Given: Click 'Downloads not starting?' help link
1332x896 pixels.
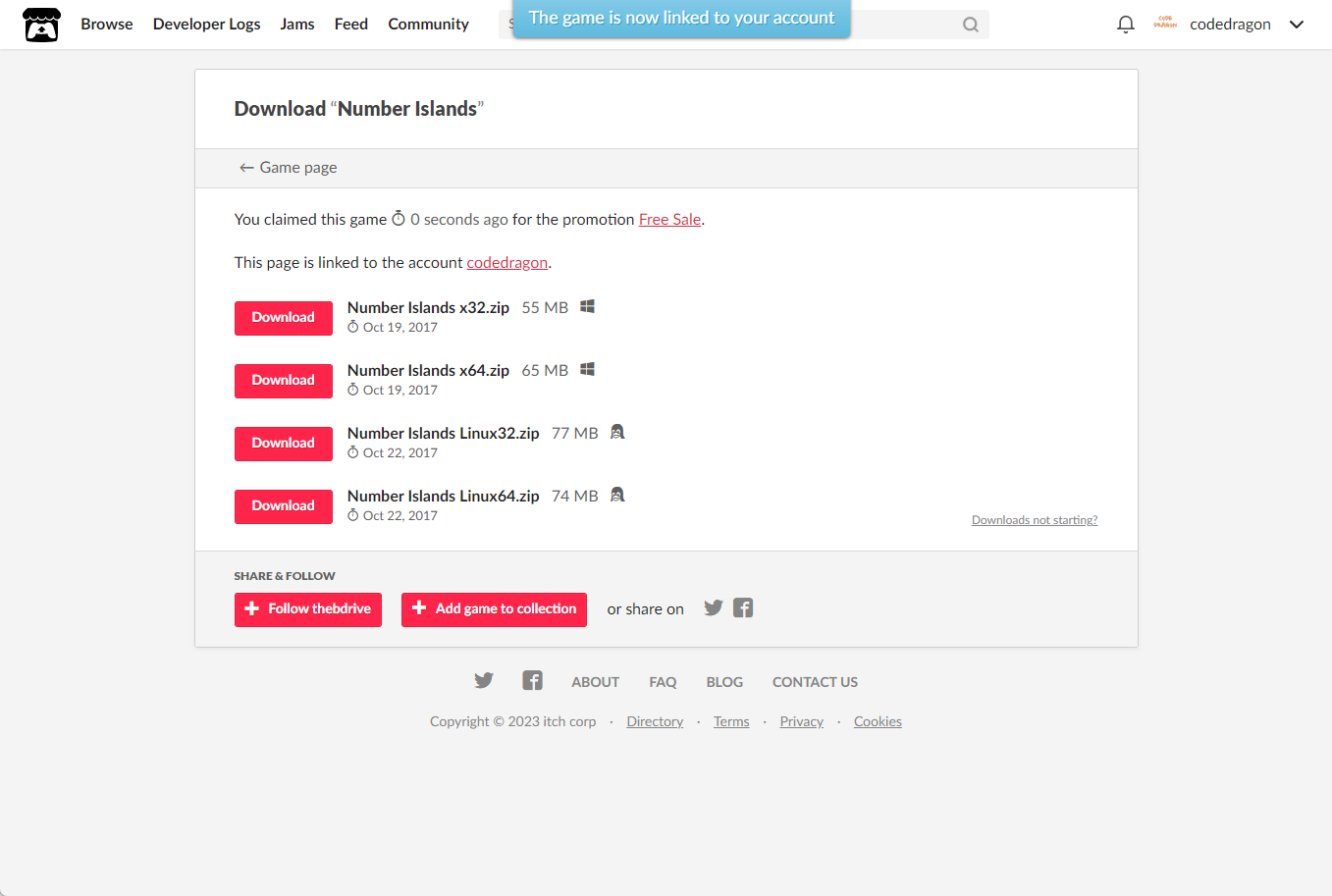Looking at the screenshot, I should tap(1035, 520).
